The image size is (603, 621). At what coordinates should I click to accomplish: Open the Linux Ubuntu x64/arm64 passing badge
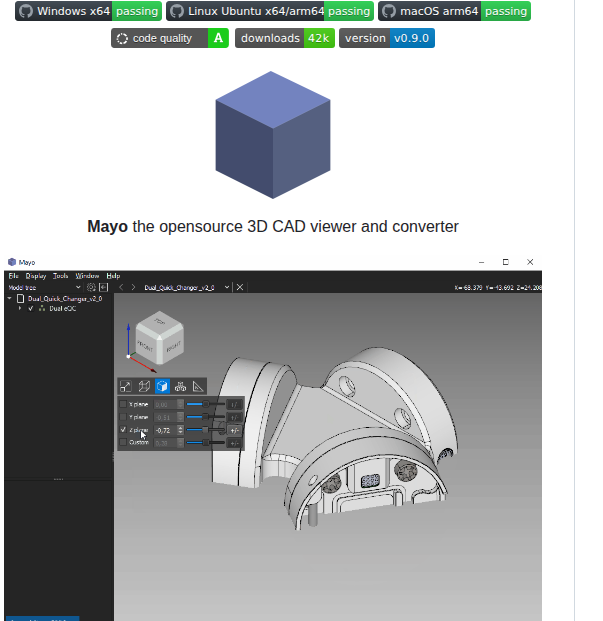click(x=270, y=11)
